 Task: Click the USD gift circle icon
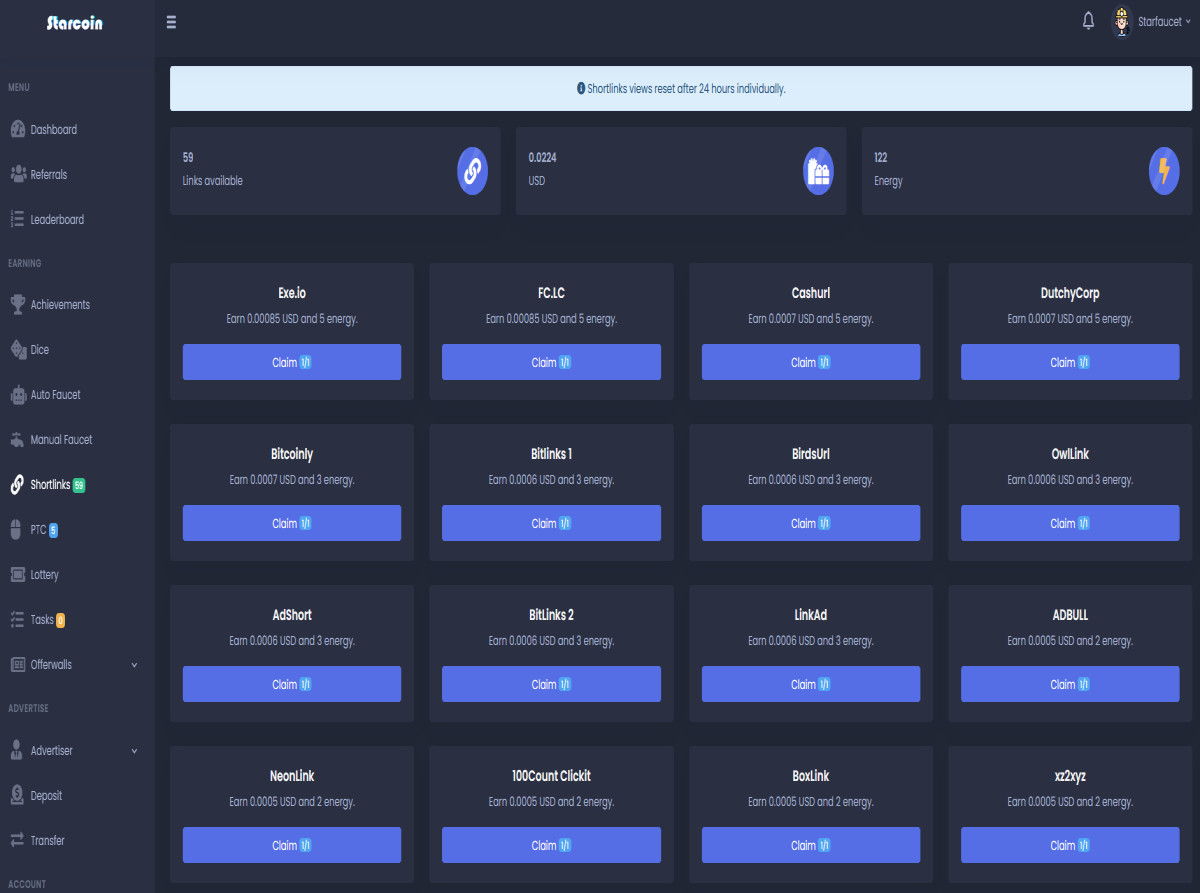click(818, 170)
